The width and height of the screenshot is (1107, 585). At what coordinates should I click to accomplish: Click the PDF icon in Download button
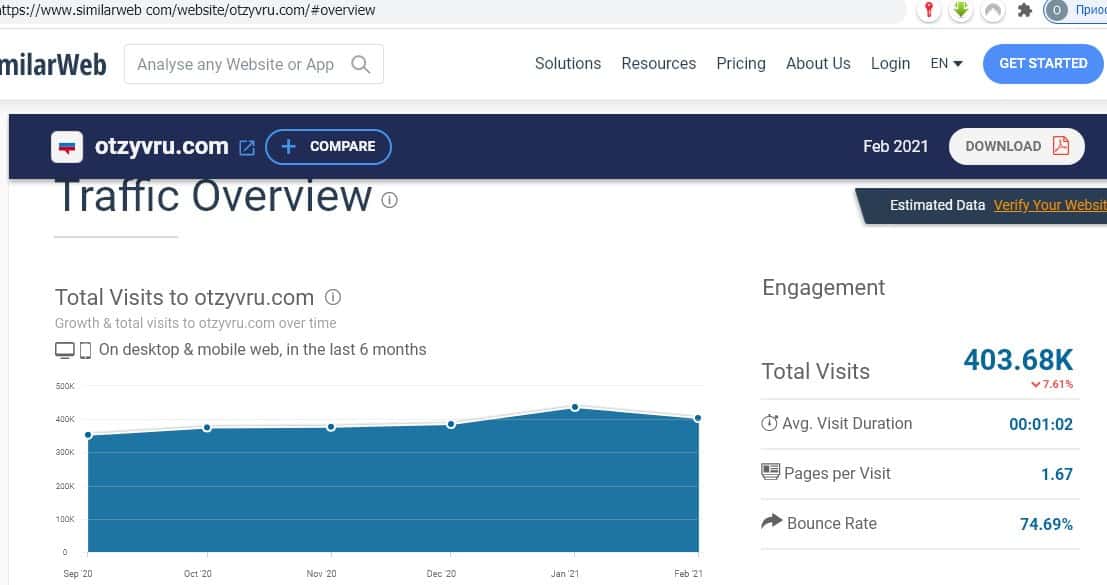[1060, 145]
